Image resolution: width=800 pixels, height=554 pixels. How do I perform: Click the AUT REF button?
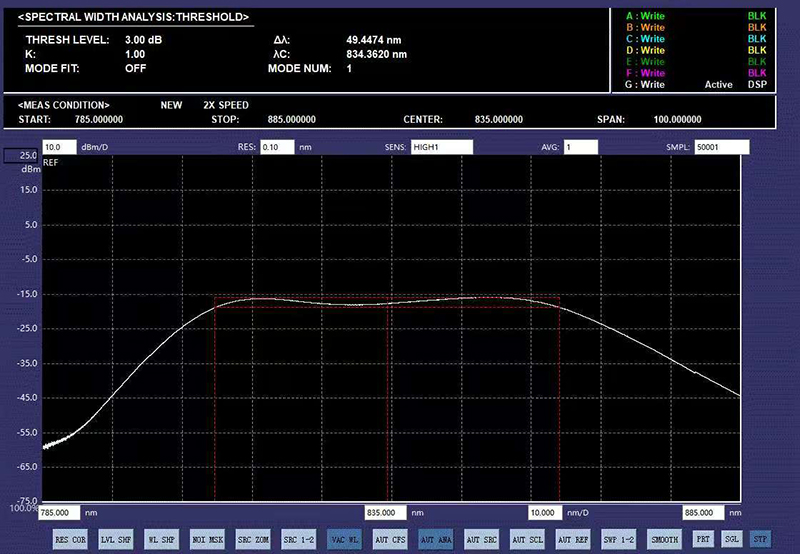[574, 539]
